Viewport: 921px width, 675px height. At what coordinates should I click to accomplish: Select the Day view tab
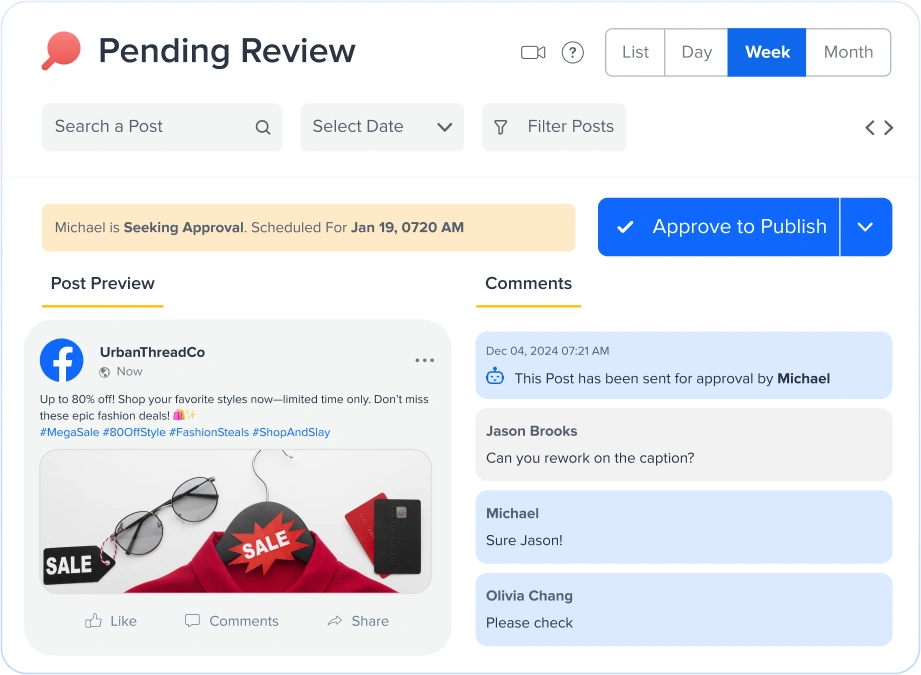coord(695,52)
